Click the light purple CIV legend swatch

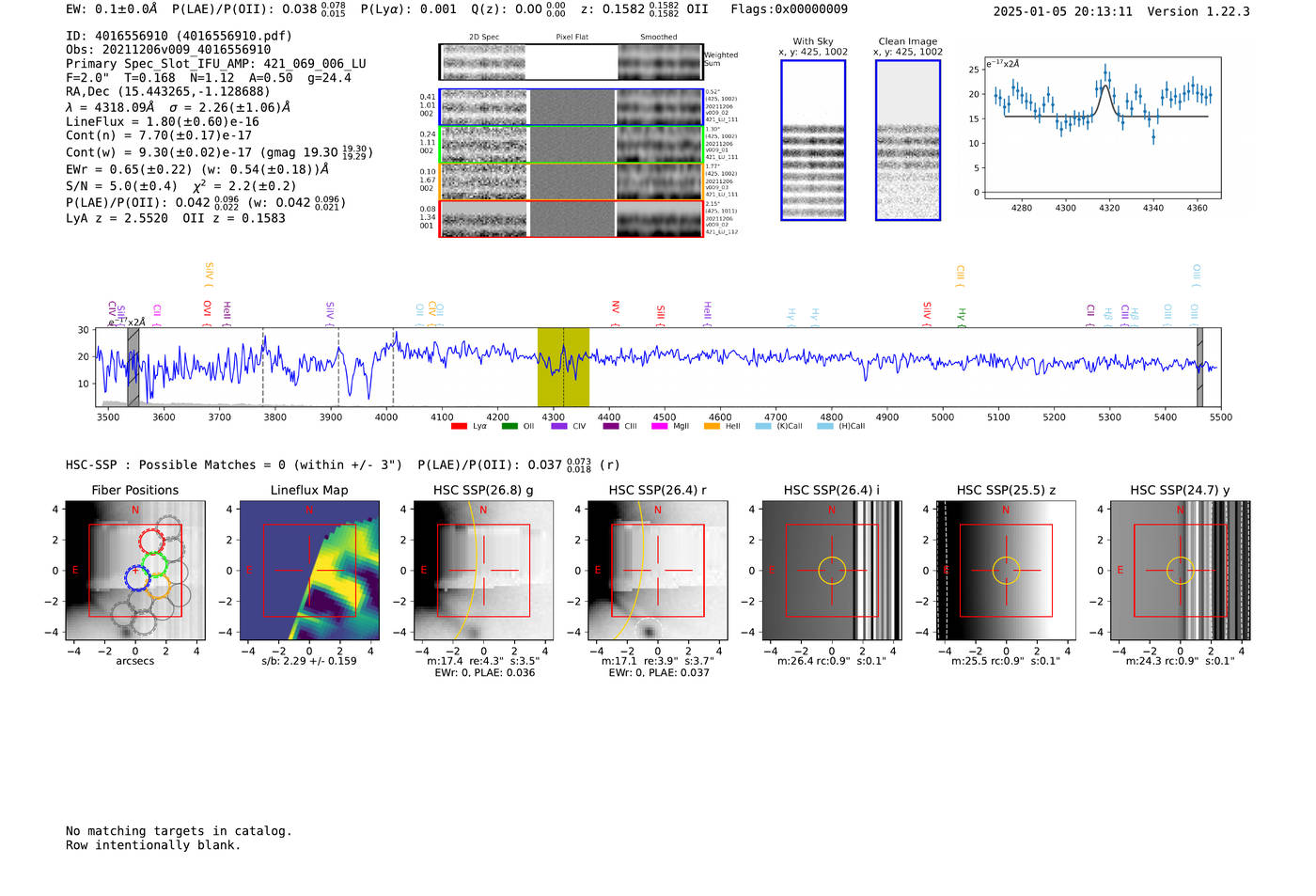(x=559, y=426)
